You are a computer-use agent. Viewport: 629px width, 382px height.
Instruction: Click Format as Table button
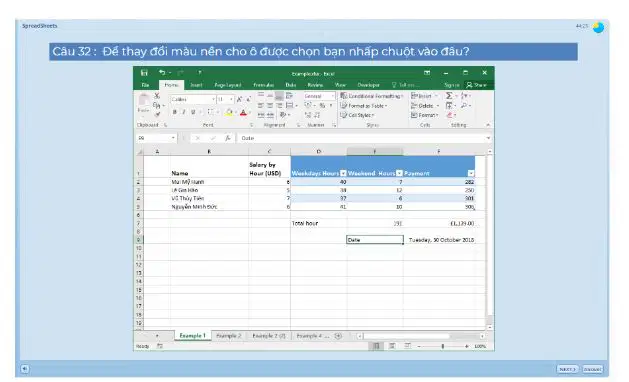(364, 106)
